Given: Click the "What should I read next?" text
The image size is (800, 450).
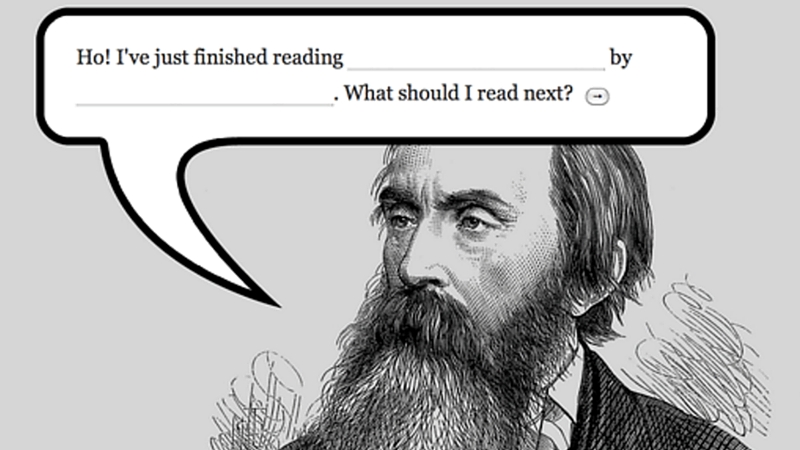Looking at the screenshot, I should (458, 93).
